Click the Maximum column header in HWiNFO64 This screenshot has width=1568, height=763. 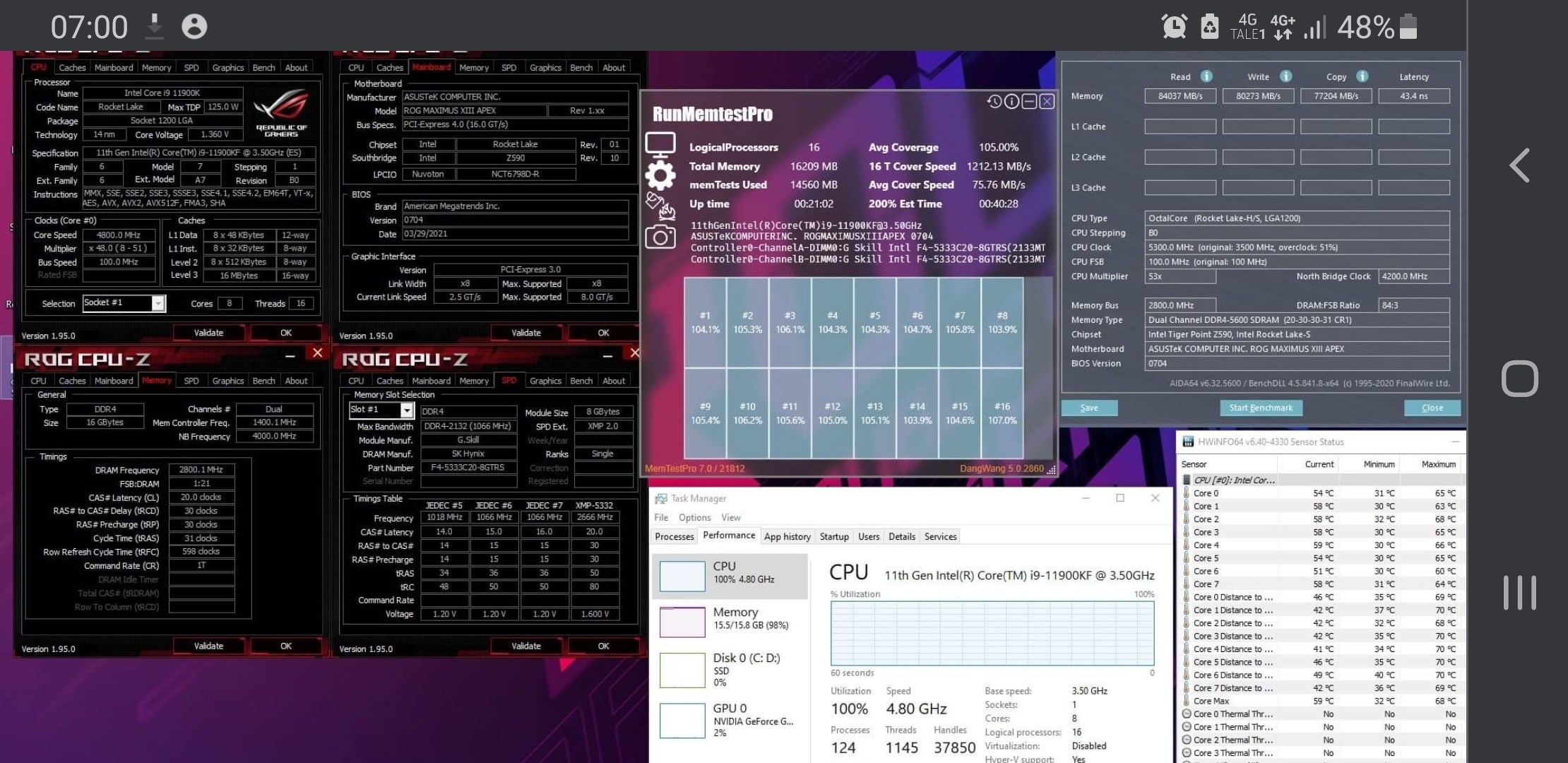click(1438, 464)
